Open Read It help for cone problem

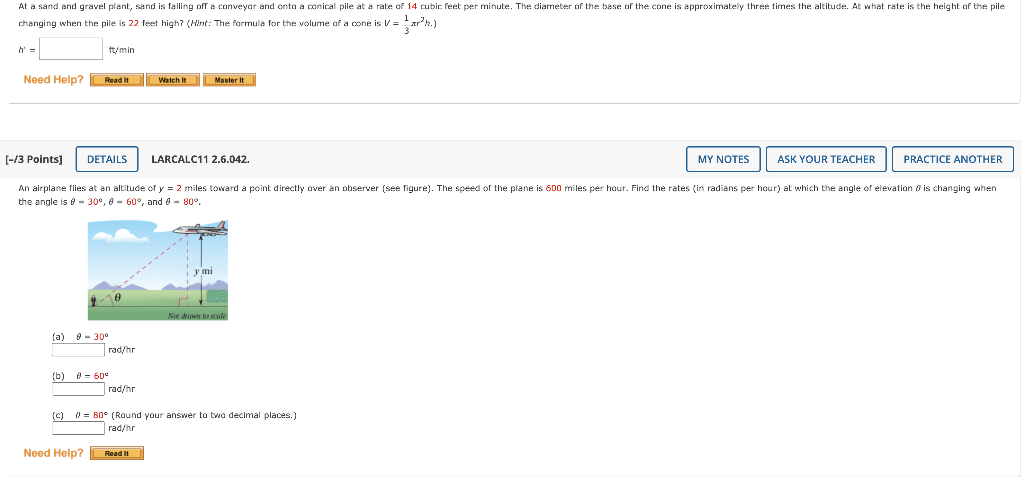click(x=117, y=80)
